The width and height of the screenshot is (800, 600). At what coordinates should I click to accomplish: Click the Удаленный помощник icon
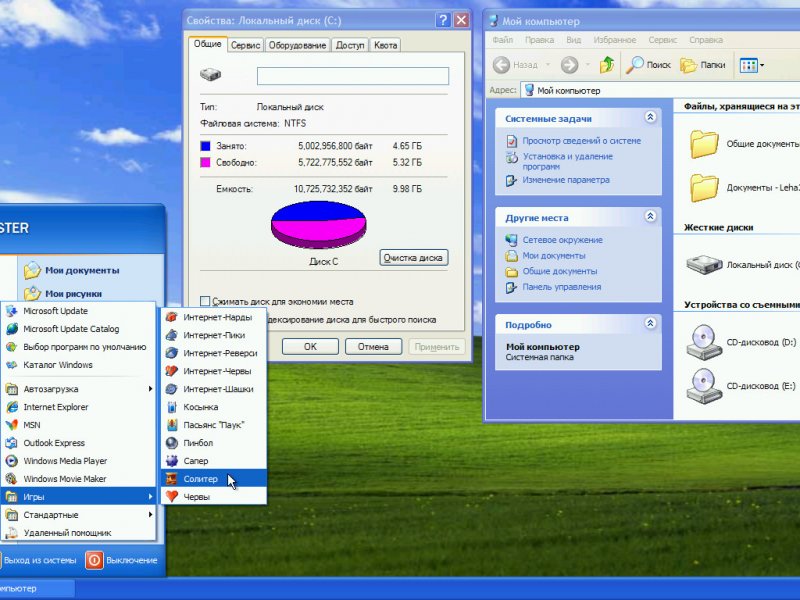click(11, 533)
